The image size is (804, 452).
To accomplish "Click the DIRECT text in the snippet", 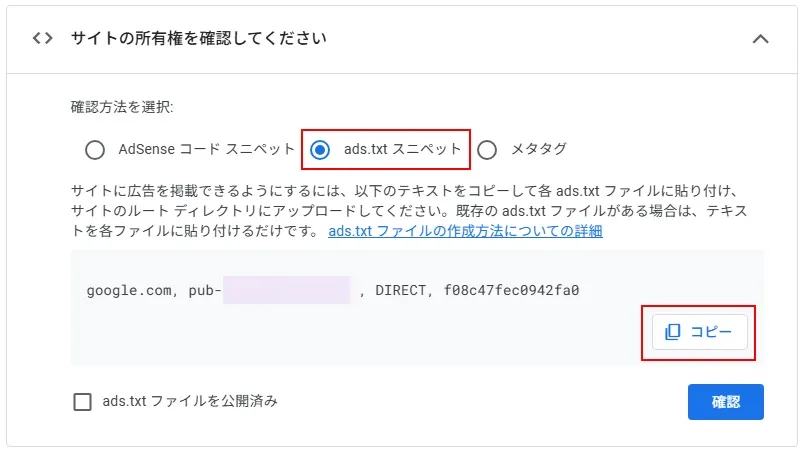I will tap(401, 291).
